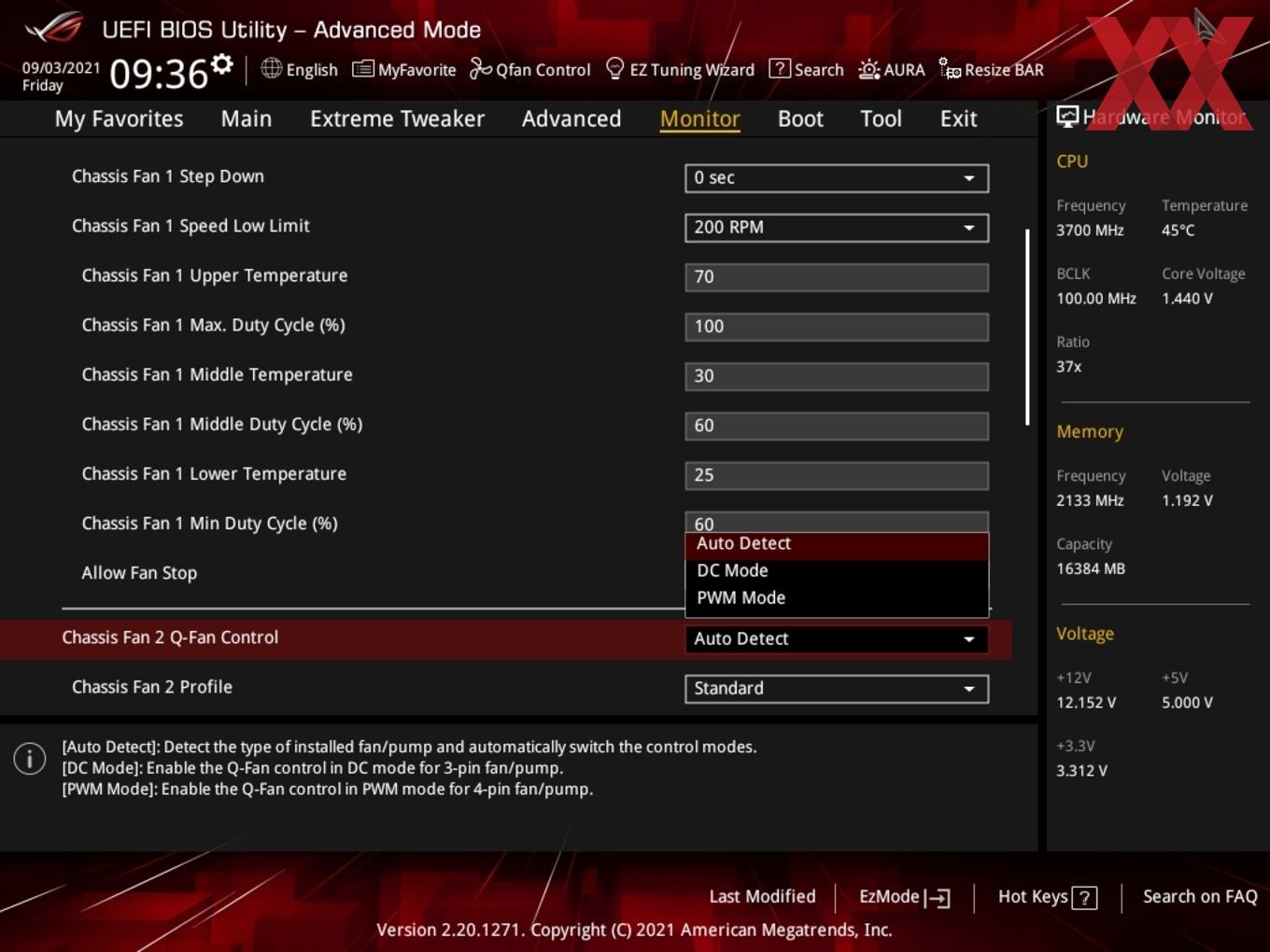Click the settings list scrollbar

[x=1027, y=327]
